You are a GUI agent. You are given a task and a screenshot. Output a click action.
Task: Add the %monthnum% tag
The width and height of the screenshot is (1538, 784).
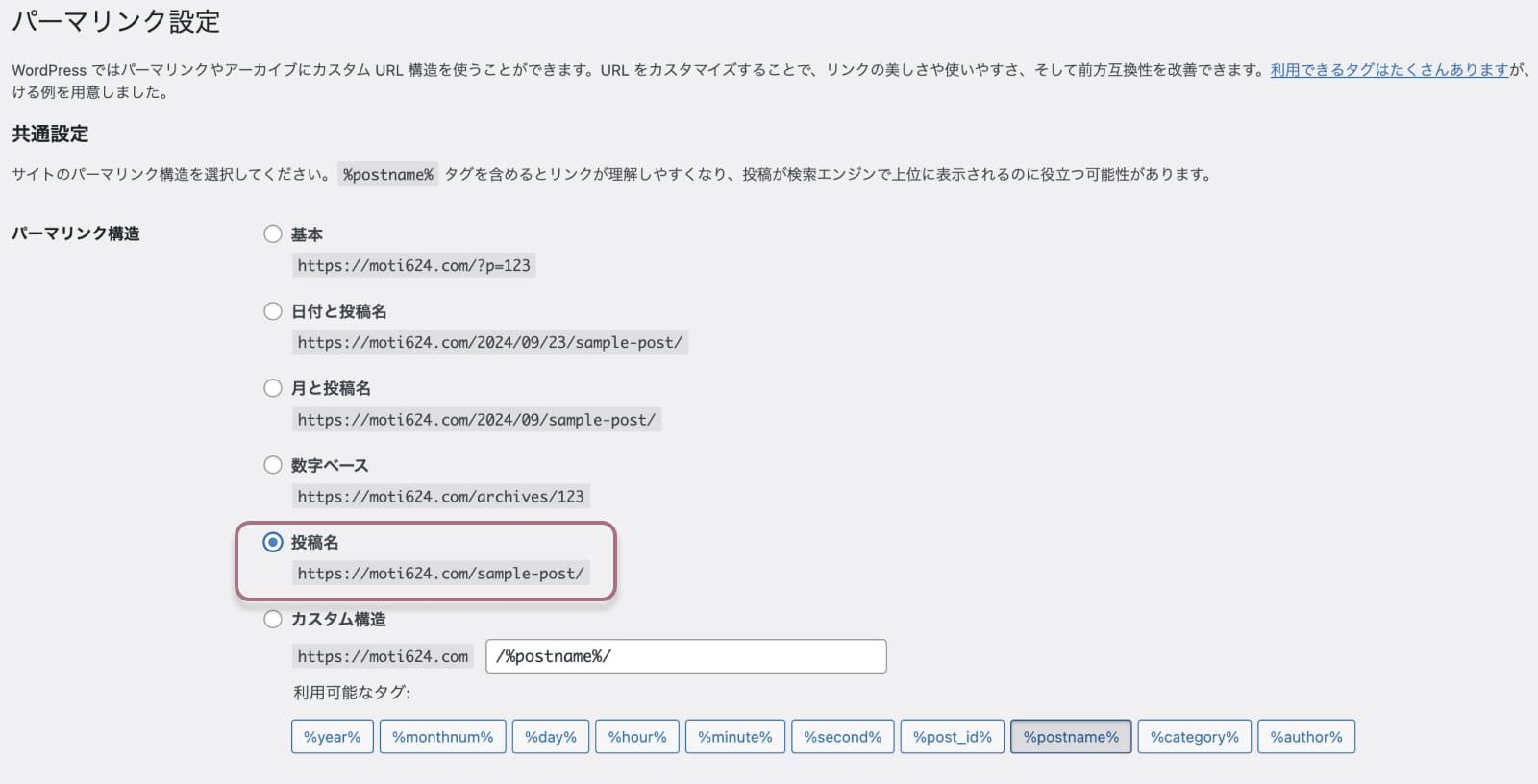coord(442,737)
